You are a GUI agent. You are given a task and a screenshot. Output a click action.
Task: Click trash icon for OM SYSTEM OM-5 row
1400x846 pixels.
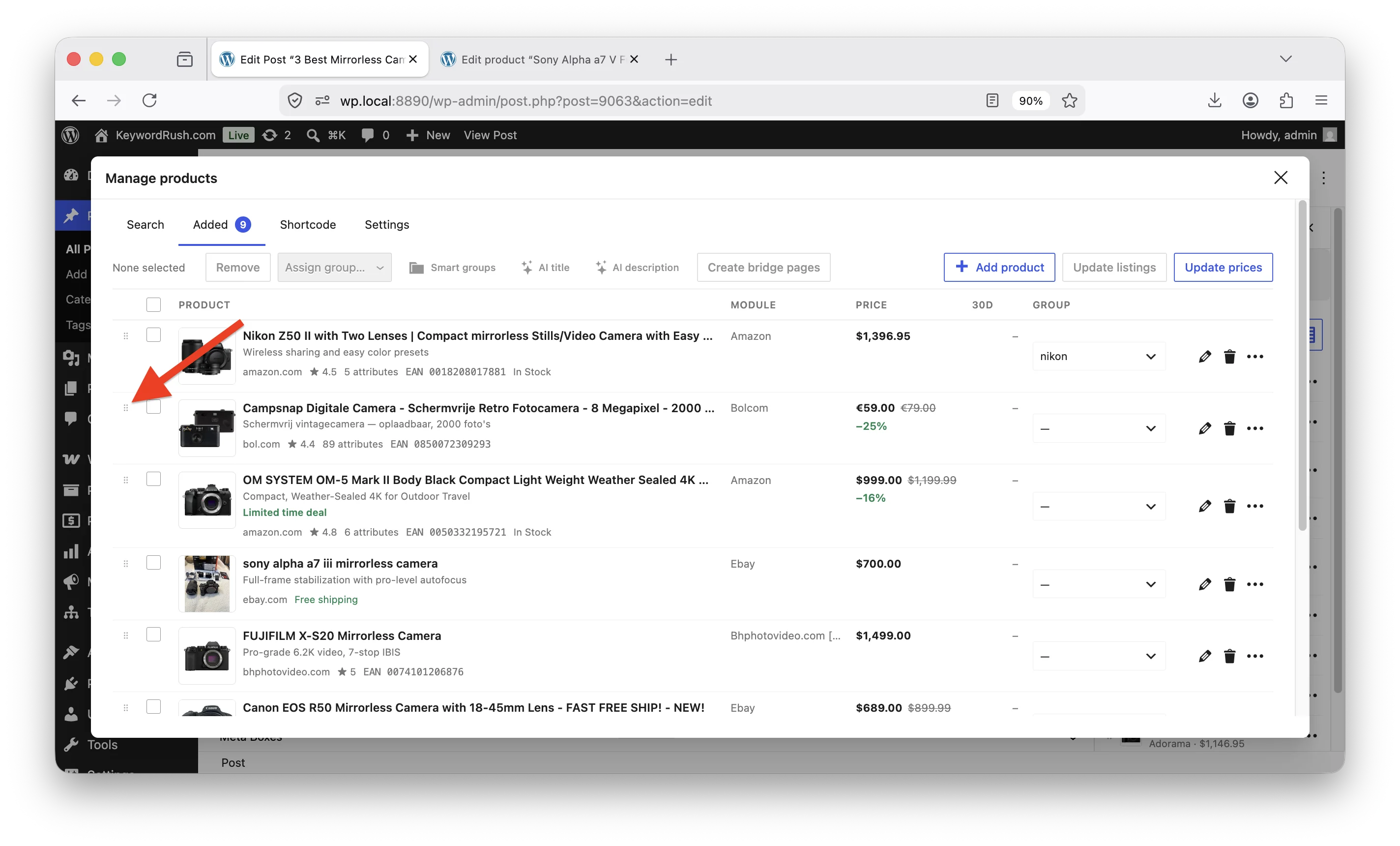click(1229, 506)
